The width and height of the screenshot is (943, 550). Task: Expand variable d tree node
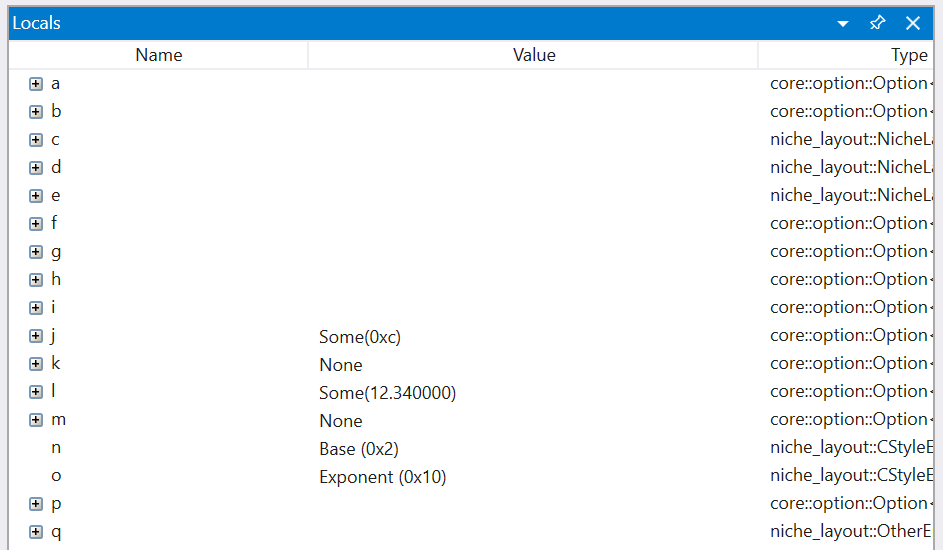(36, 168)
